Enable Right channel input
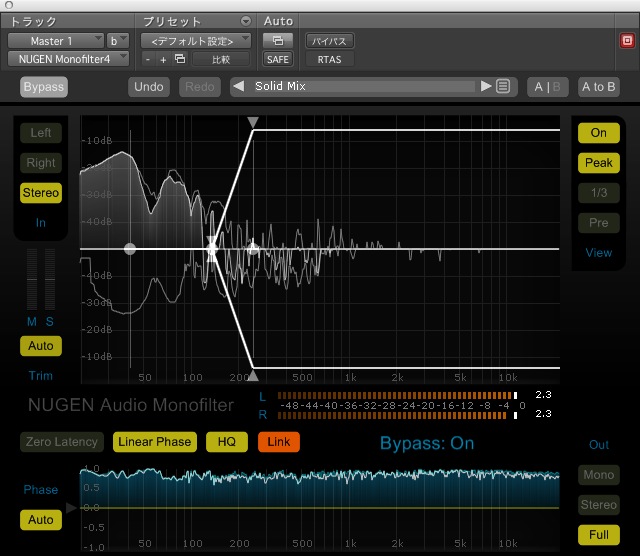Image resolution: width=640 pixels, height=556 pixels. (x=41, y=162)
